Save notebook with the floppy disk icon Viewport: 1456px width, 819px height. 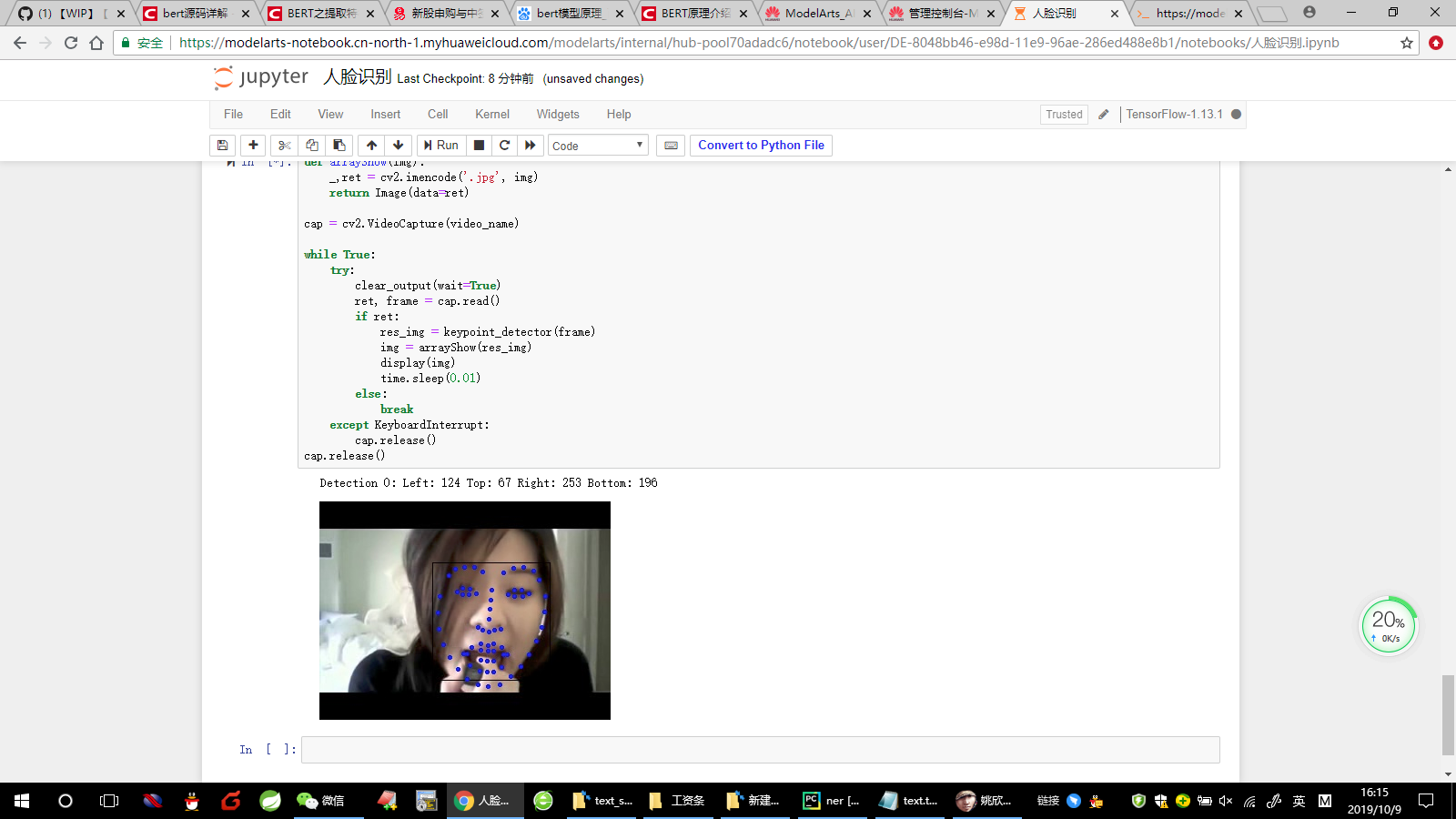[x=223, y=146]
